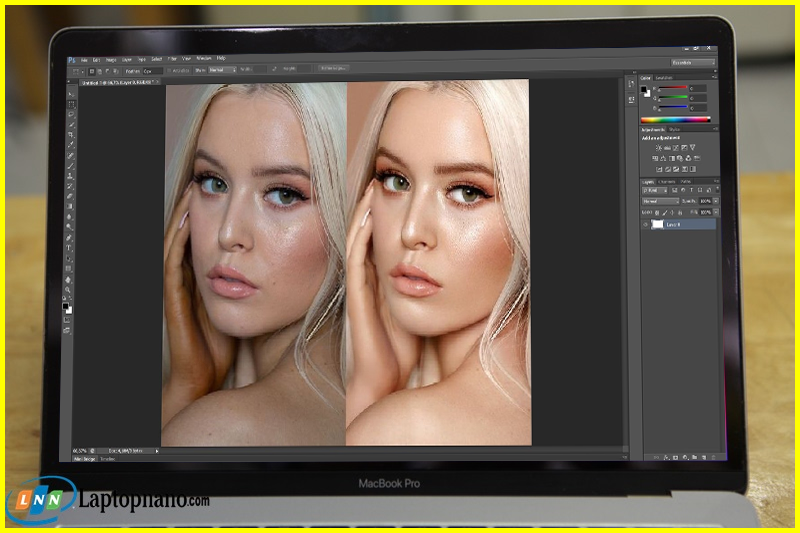Select the Rectangular Marquee tool
This screenshot has height=533, width=800.
[x=70, y=104]
